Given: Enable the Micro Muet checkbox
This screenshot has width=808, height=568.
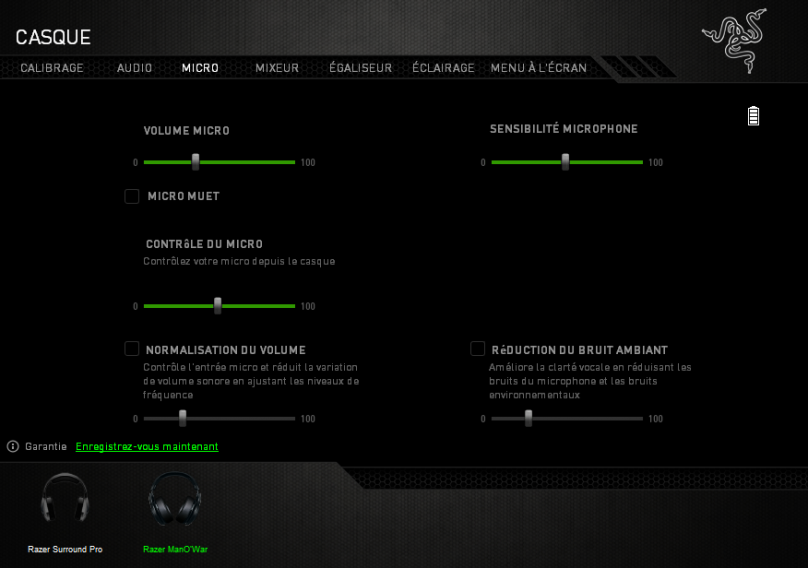Looking at the screenshot, I should pyautogui.click(x=132, y=196).
